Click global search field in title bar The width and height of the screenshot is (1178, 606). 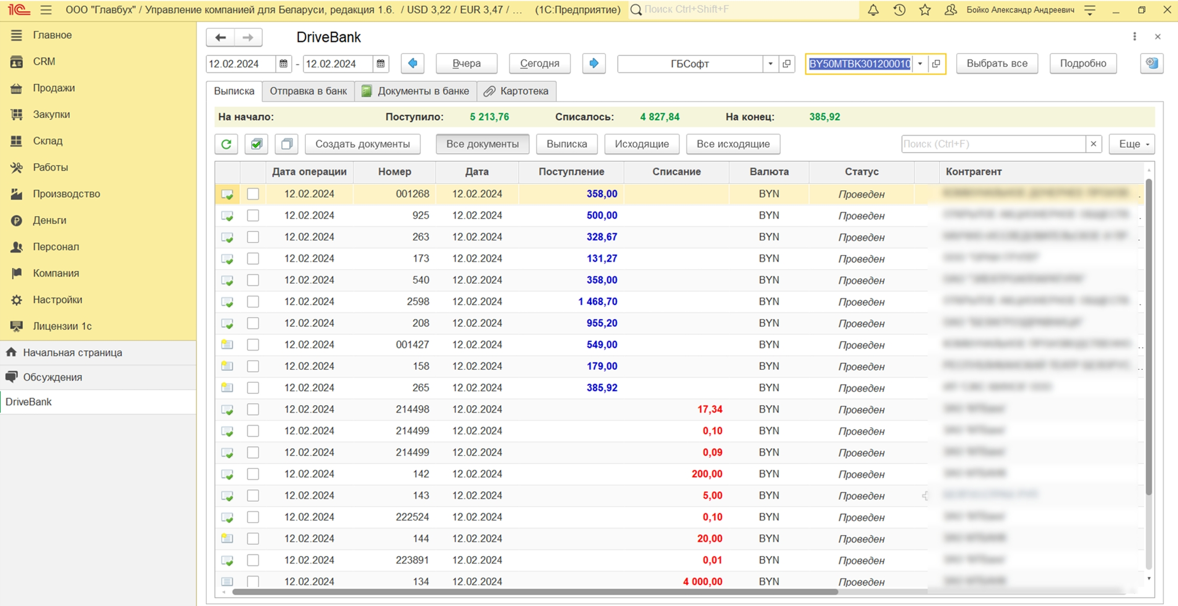[x=744, y=11]
